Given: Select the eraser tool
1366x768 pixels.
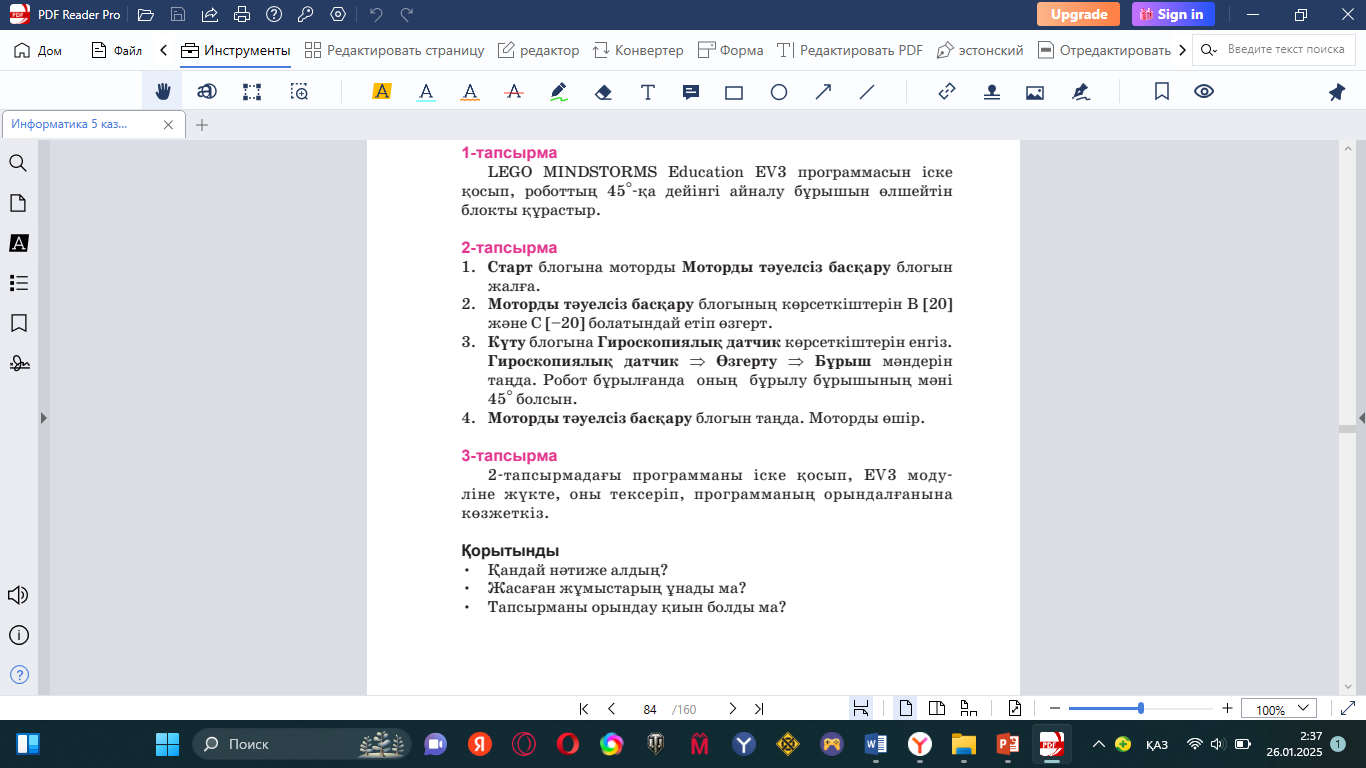Looking at the screenshot, I should coord(603,92).
